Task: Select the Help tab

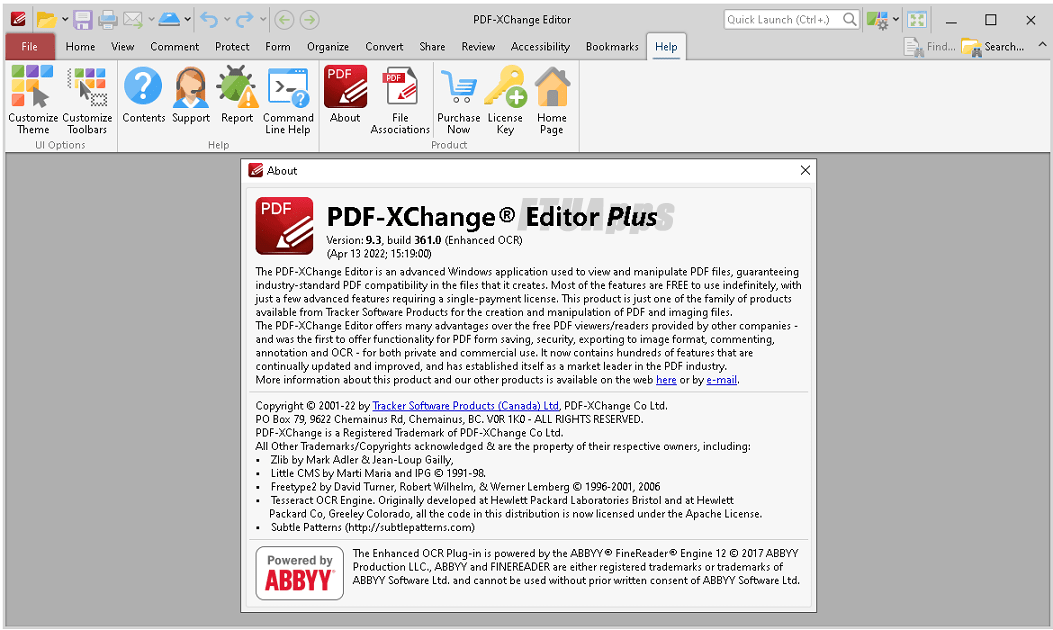Action: click(666, 46)
